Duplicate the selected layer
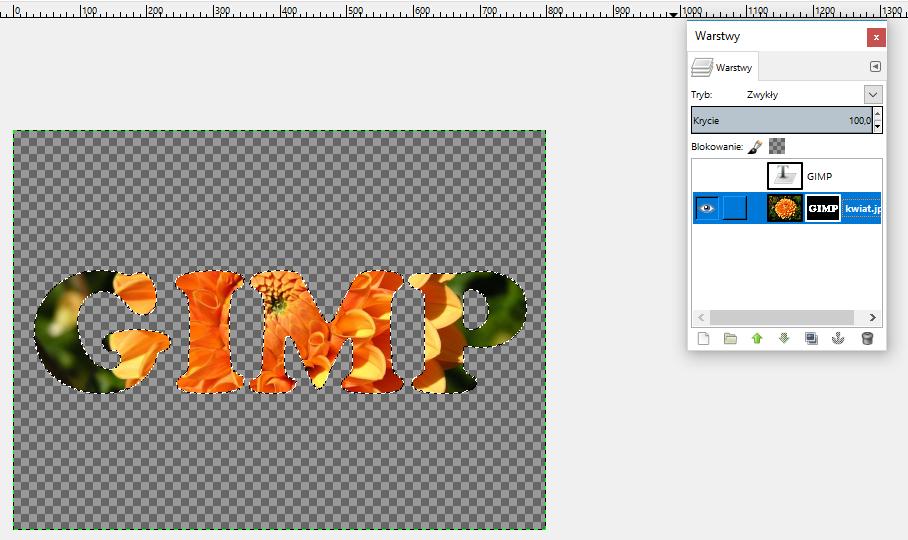Viewport: 908px width, 540px height. (x=811, y=339)
